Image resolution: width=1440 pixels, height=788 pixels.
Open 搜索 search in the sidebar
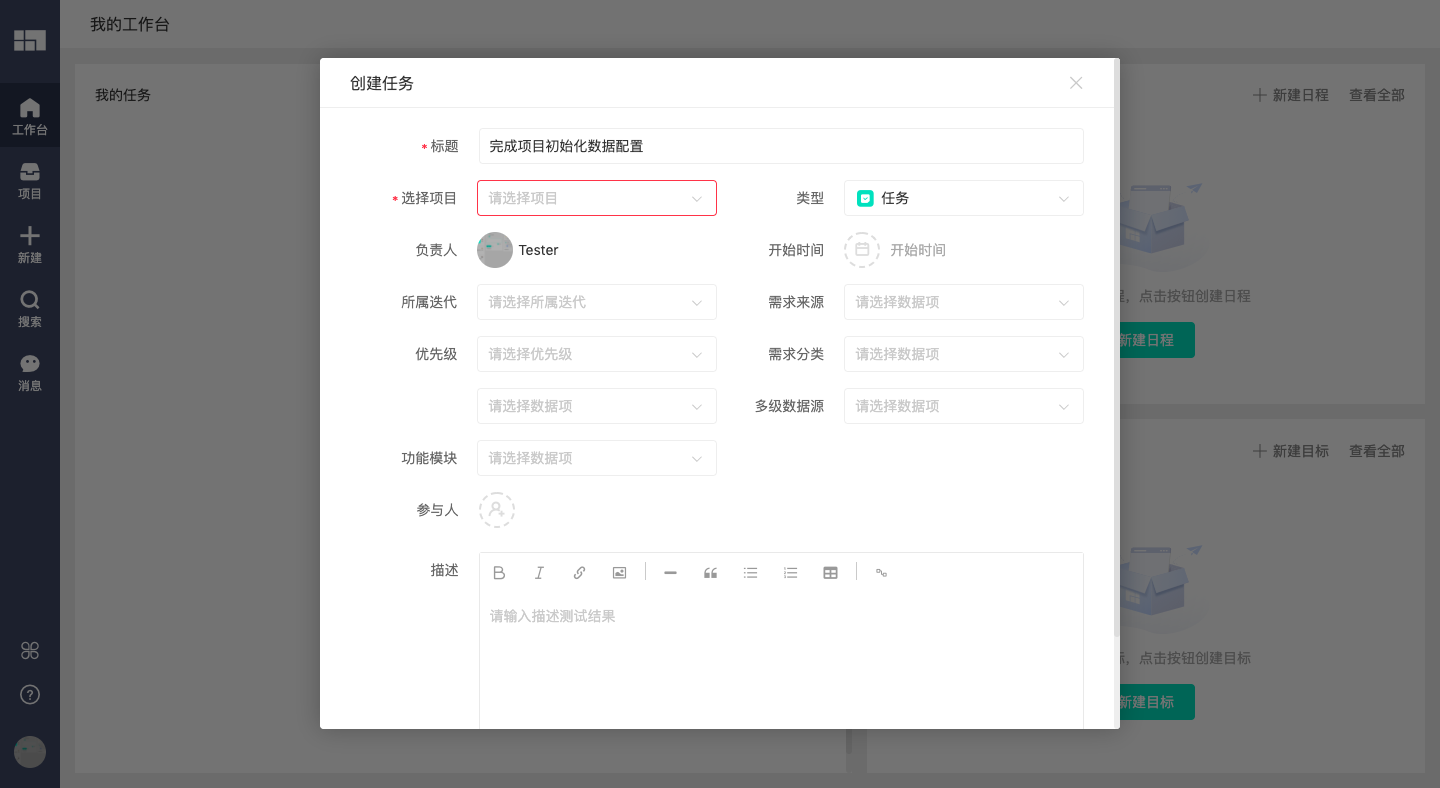pos(30,309)
